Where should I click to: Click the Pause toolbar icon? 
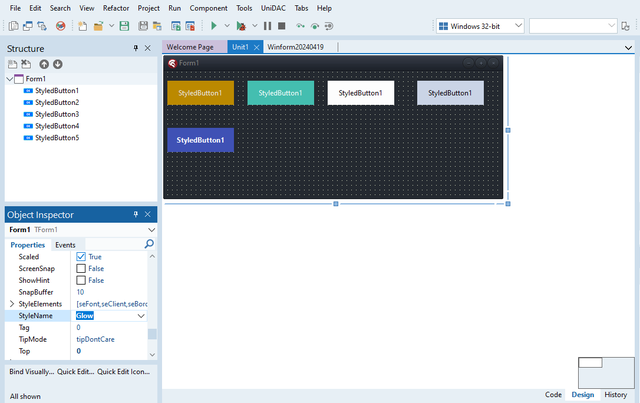click(x=267, y=26)
